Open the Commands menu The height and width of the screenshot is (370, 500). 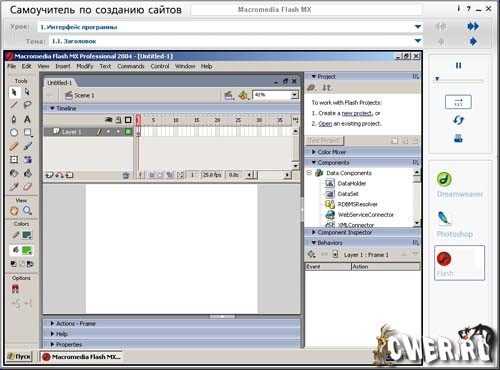pos(131,66)
